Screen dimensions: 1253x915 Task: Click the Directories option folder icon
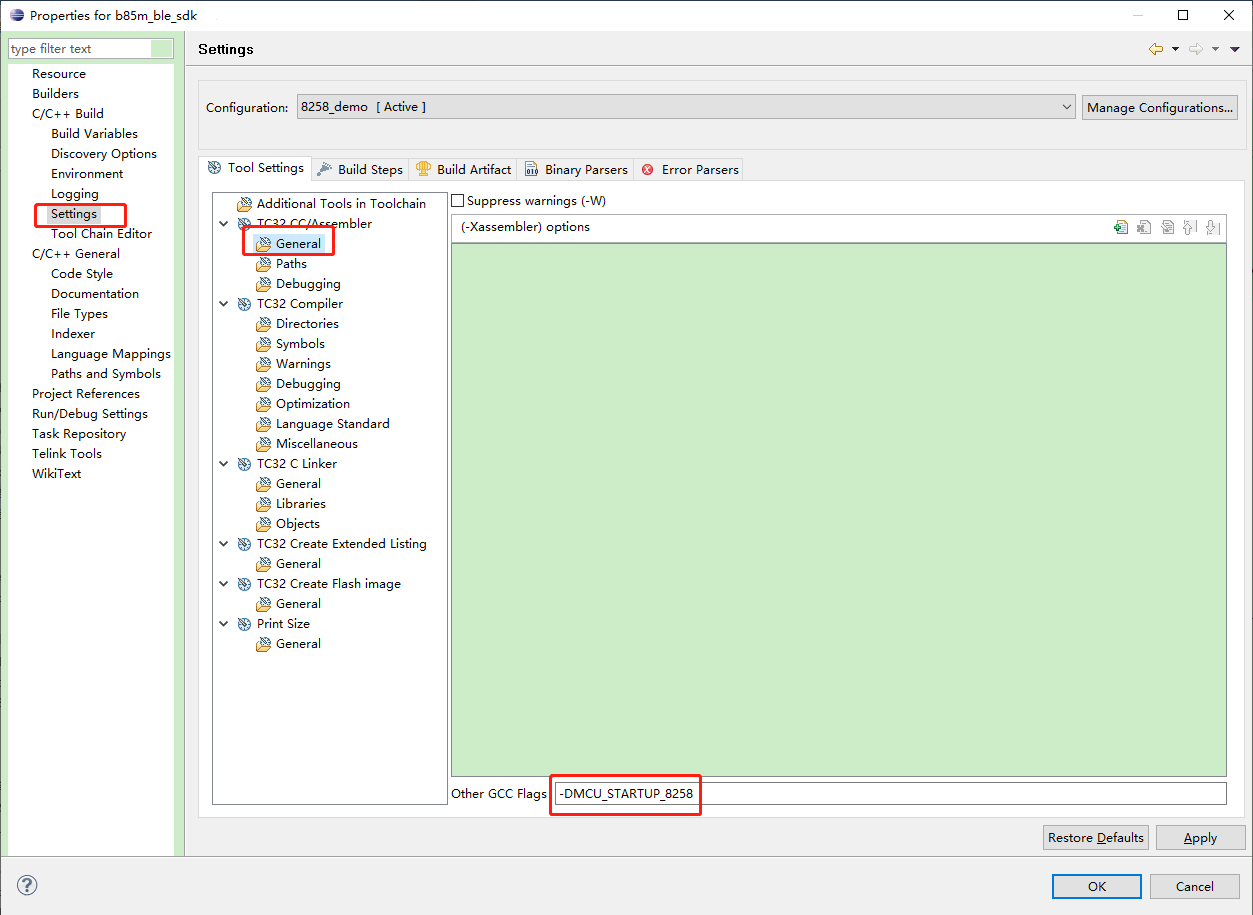tap(264, 323)
